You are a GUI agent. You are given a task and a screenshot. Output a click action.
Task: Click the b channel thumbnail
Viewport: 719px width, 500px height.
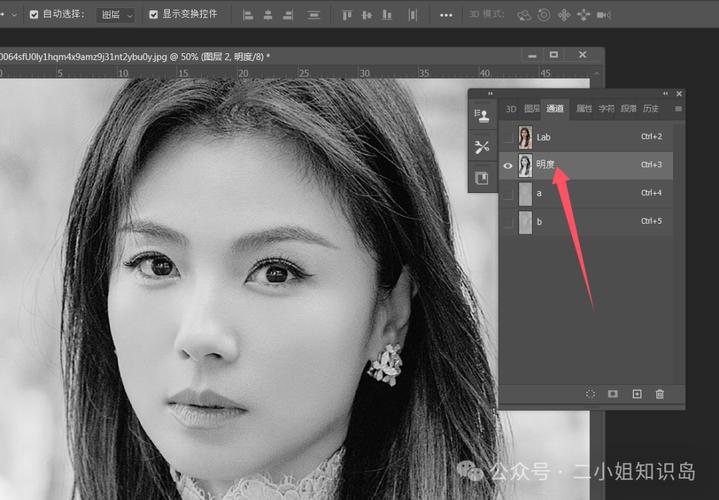[x=525, y=221]
